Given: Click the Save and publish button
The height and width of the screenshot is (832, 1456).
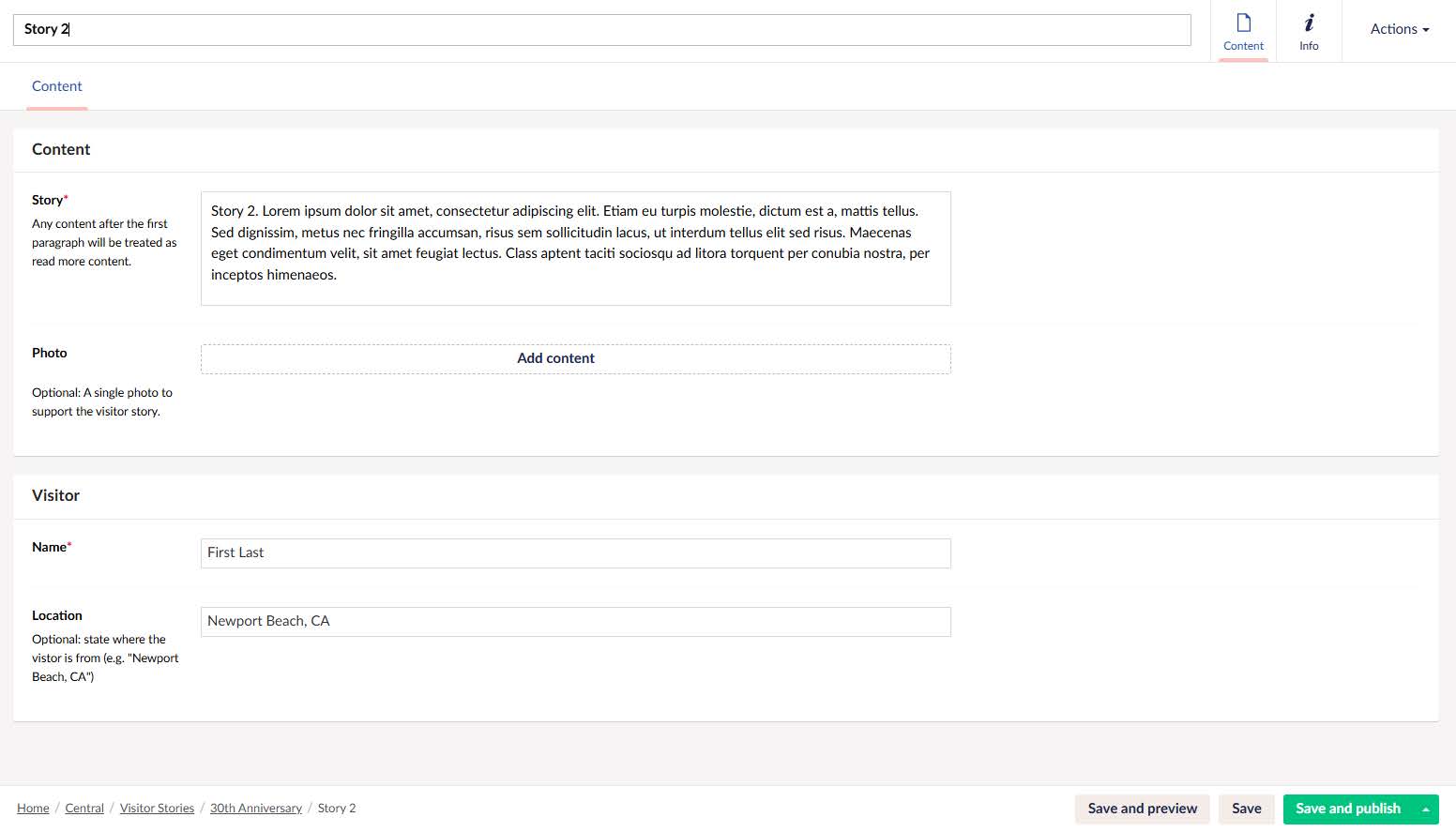Looking at the screenshot, I should pyautogui.click(x=1347, y=809).
